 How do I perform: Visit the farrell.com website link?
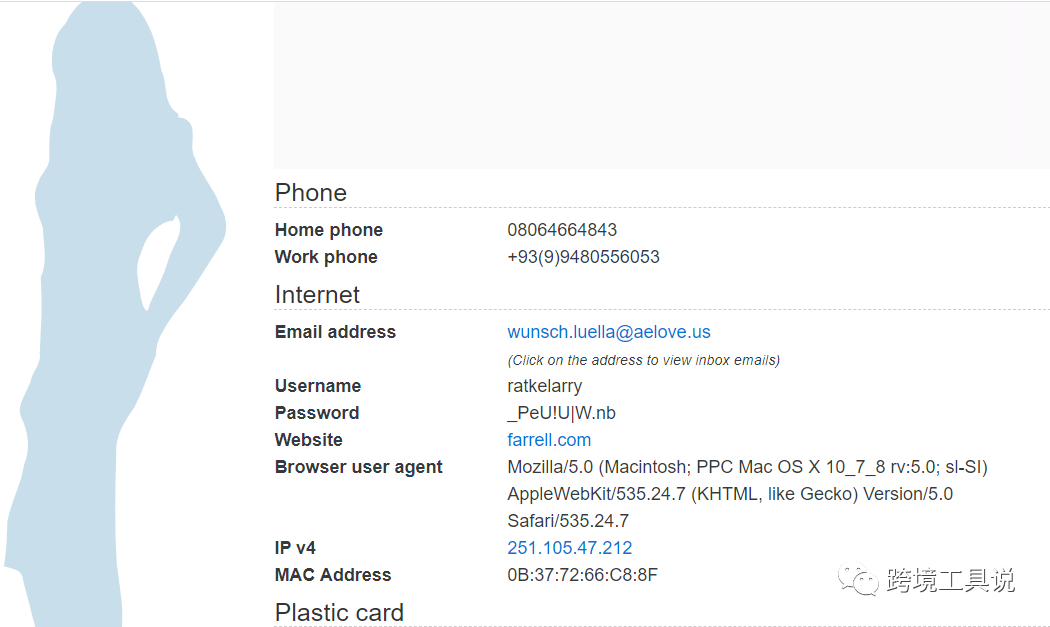point(549,440)
